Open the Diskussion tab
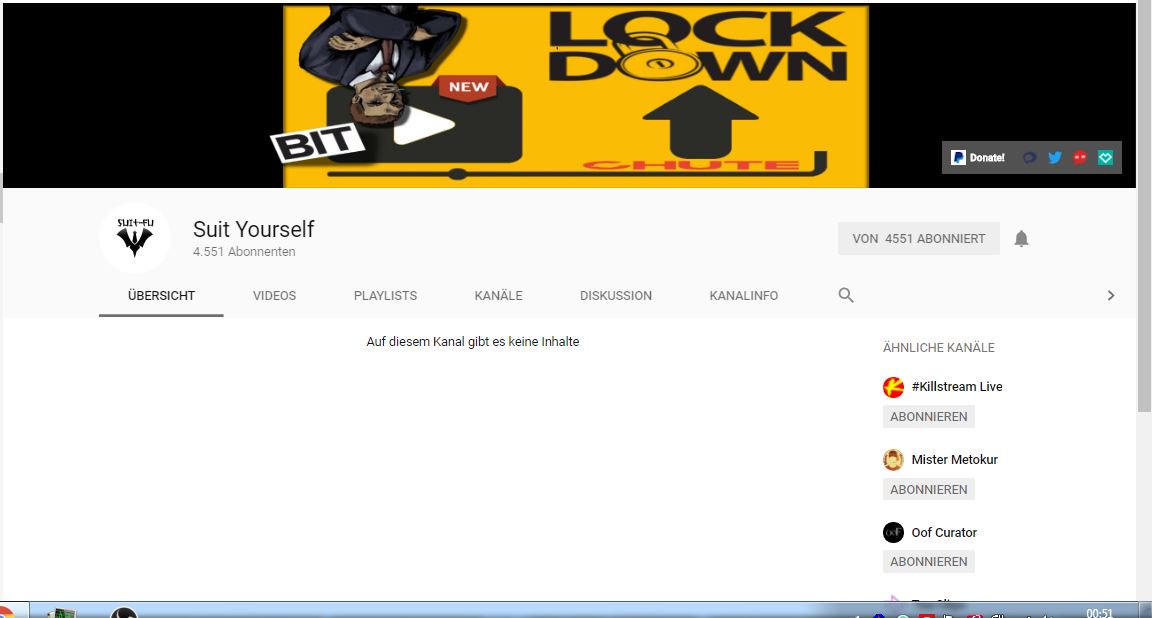The image size is (1152, 618). click(x=616, y=295)
